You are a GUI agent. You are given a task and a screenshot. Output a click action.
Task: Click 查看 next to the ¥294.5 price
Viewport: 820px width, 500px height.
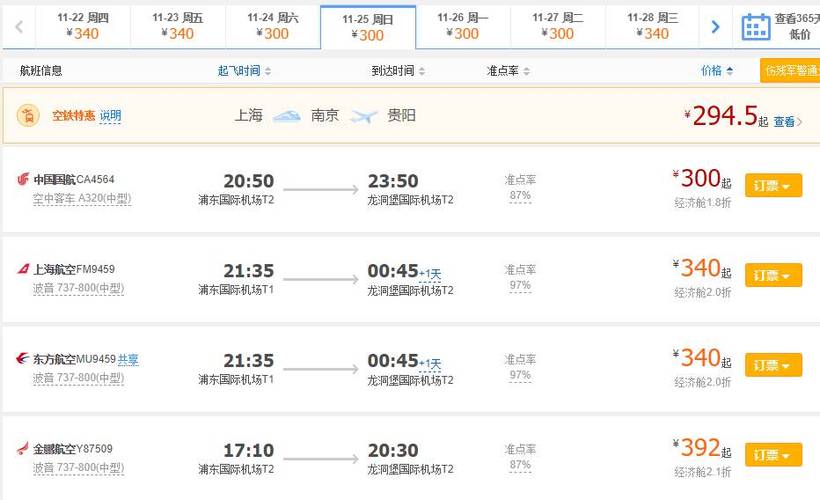[786, 121]
